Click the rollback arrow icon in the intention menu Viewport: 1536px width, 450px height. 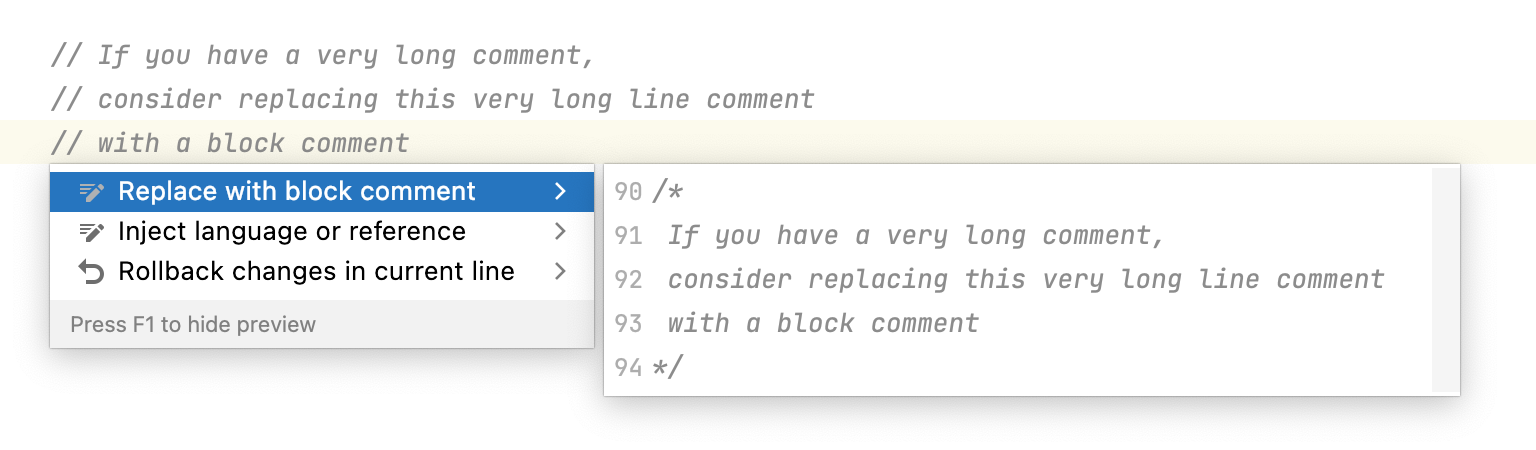click(91, 272)
